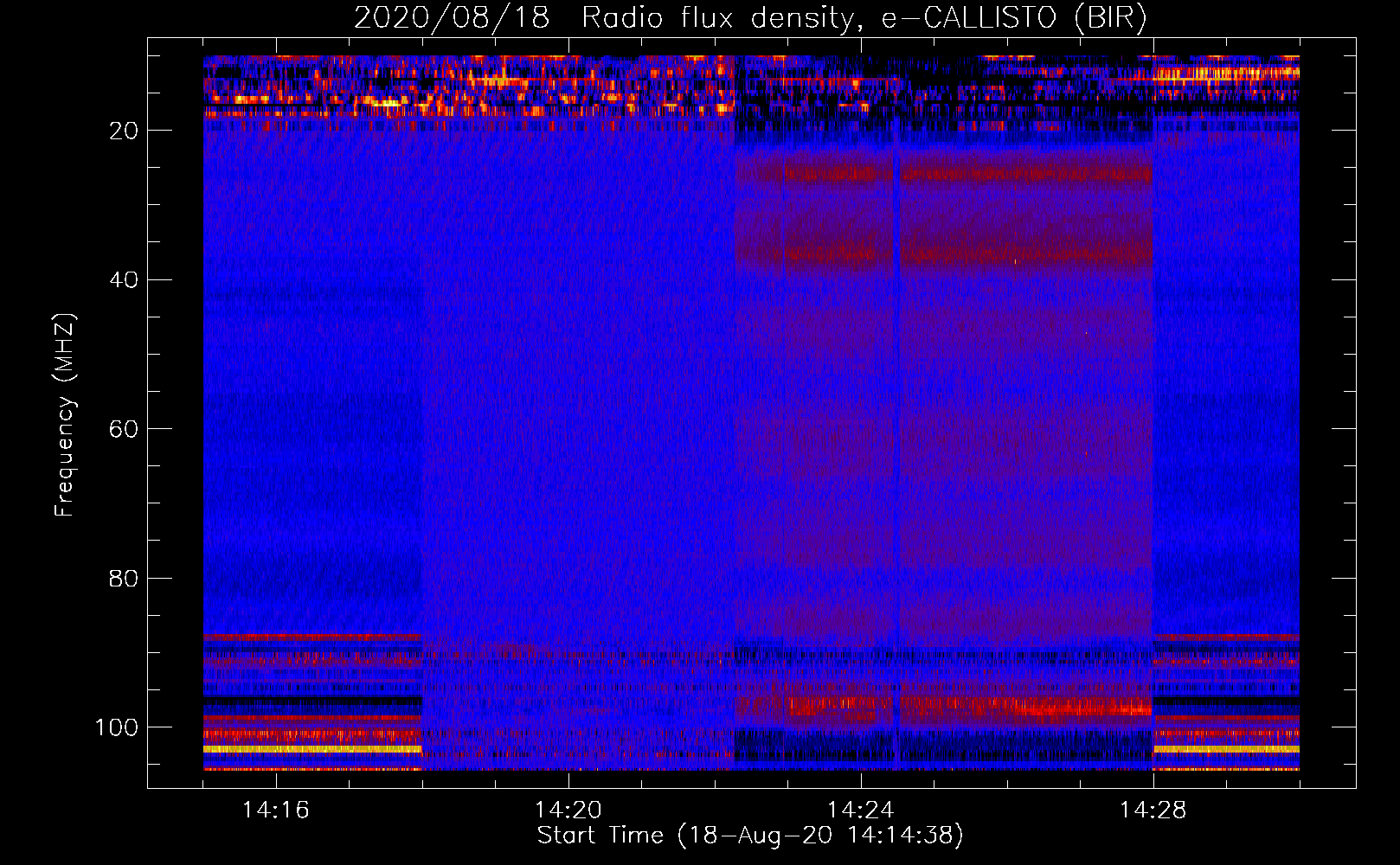Viewport: 1400px width, 865px height.
Task: Click the 'Frequency (MHZ)' y-axis label
Action: tap(65, 414)
